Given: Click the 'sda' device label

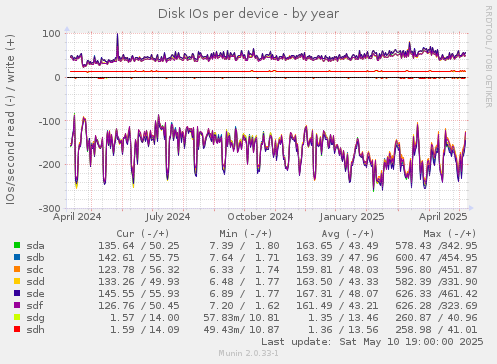Looking at the screenshot, I should (35, 246).
